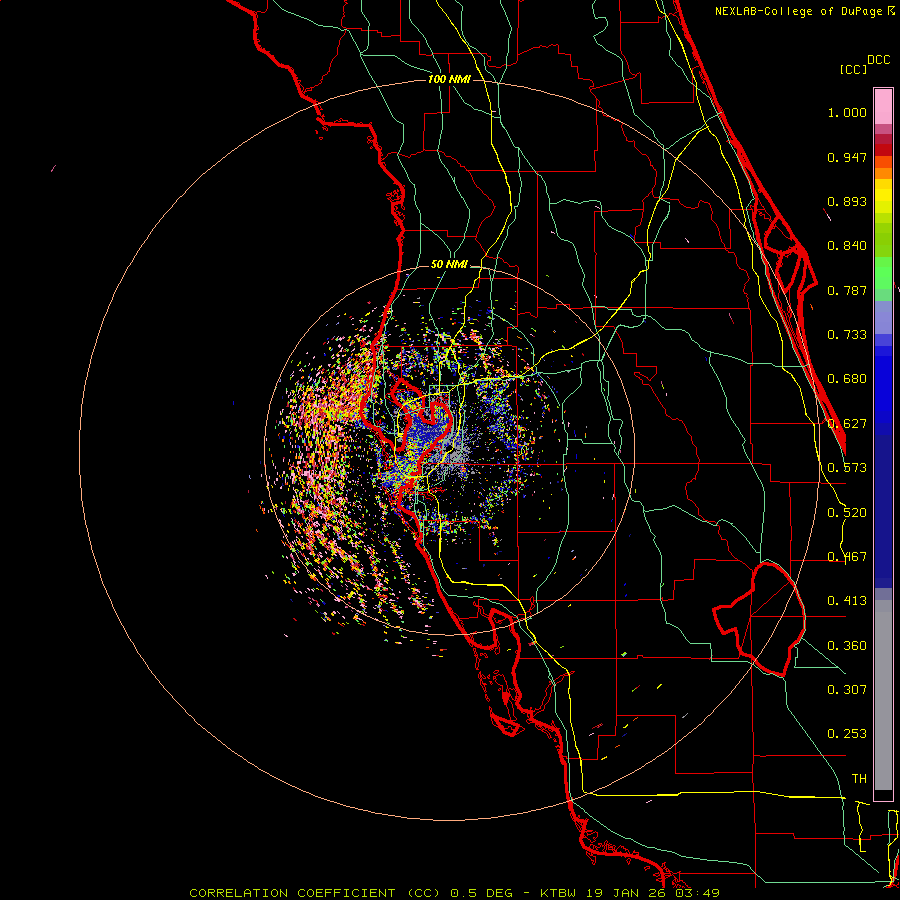The image size is (900, 900).
Task: Pick the gray swatch beside 0.307
Action: [x=883, y=695]
